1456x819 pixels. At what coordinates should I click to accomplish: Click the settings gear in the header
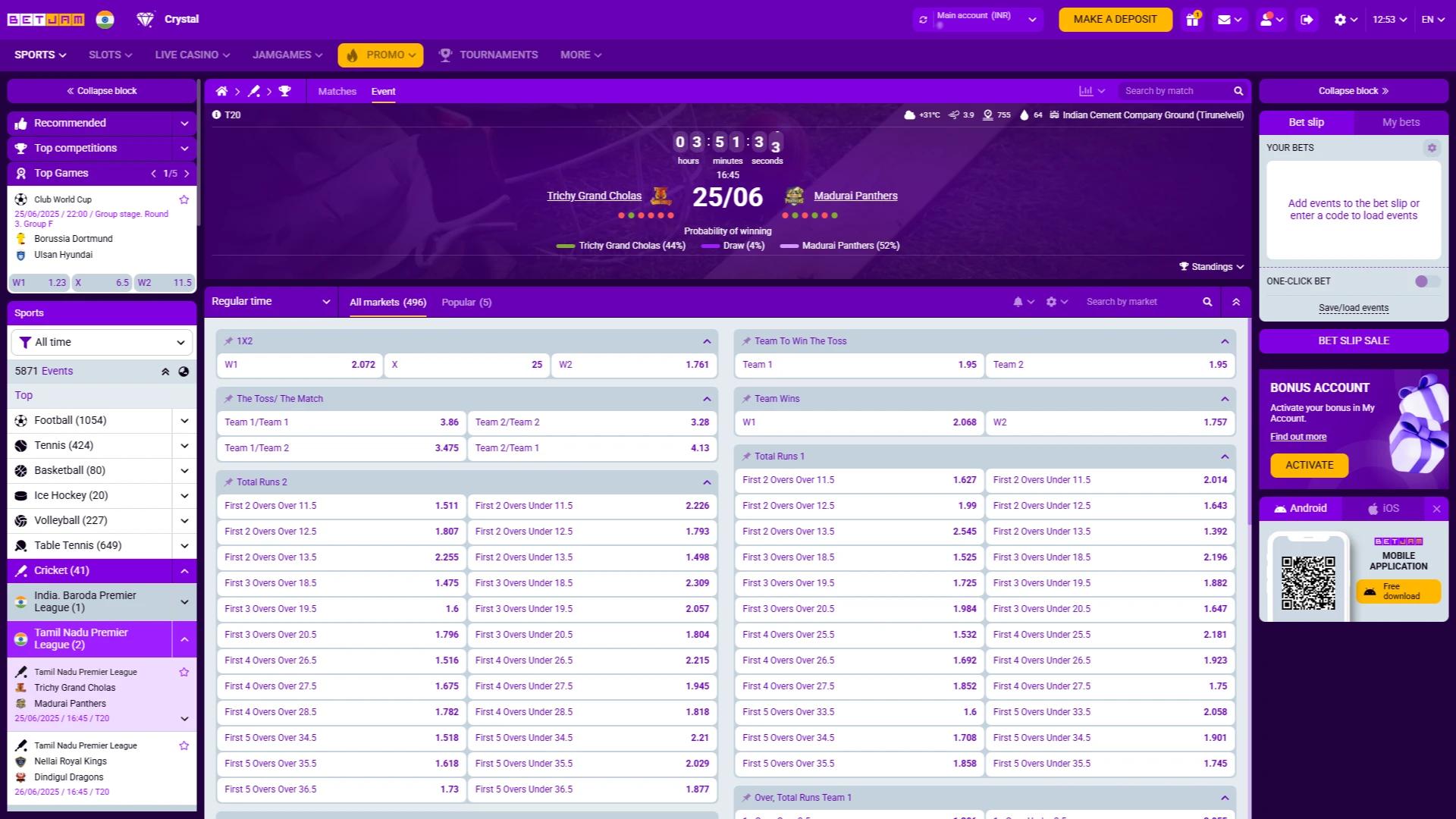(1341, 20)
